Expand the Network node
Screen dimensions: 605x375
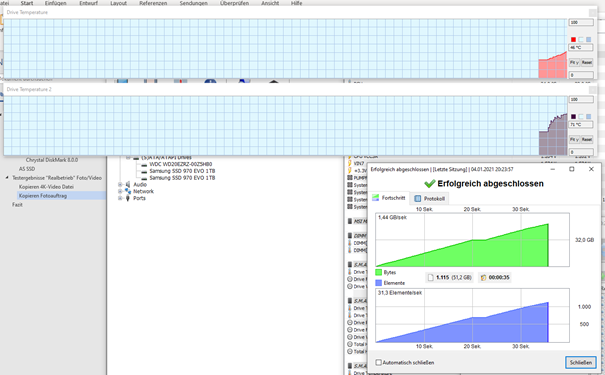coord(120,191)
